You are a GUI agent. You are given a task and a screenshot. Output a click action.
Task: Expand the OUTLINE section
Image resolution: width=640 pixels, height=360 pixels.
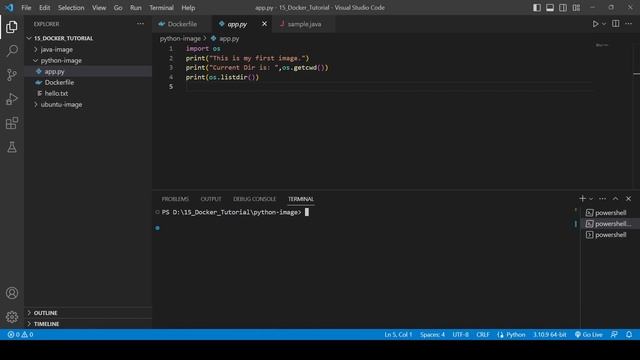88,313
